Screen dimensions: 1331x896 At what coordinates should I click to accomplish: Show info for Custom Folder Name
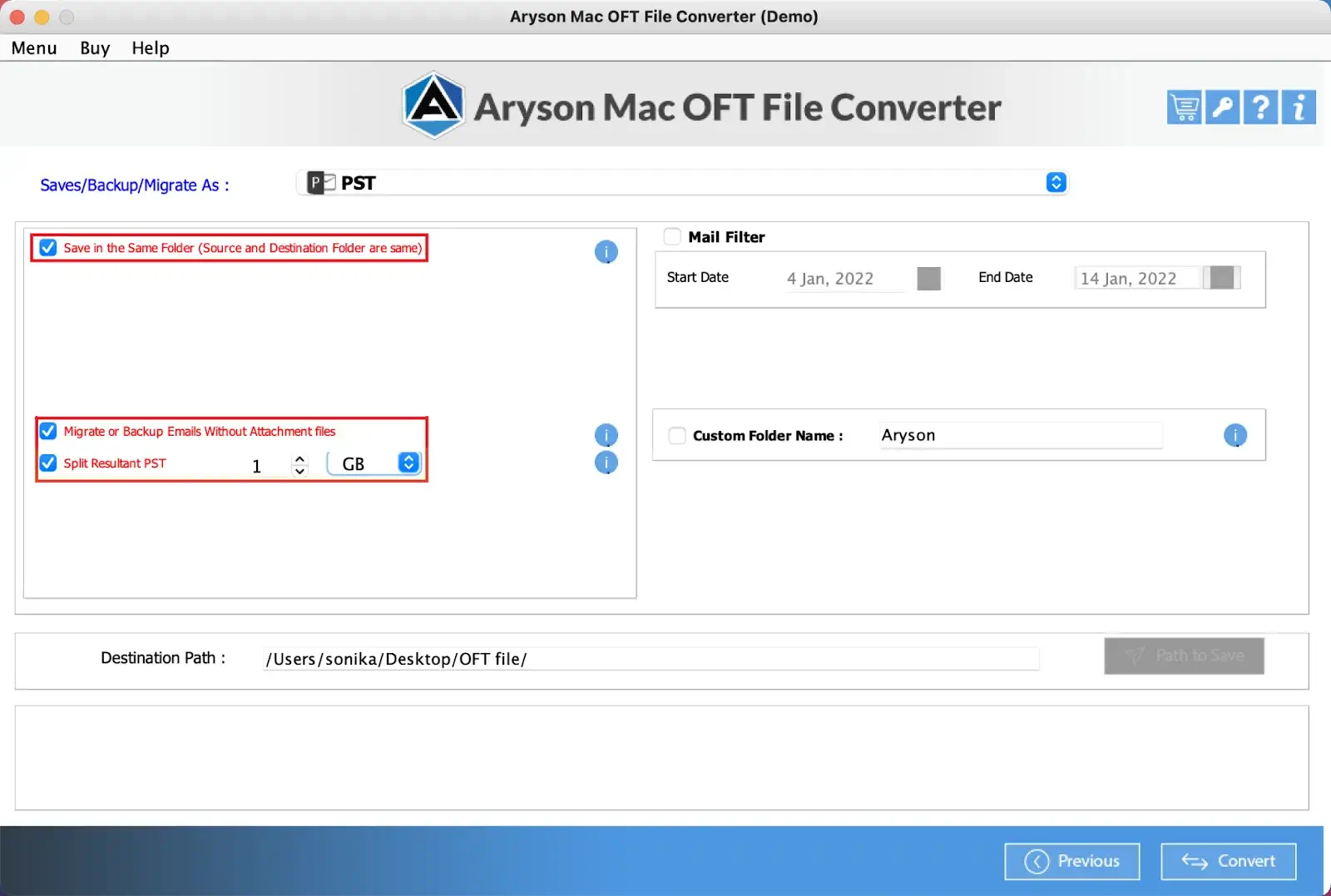click(x=1235, y=435)
